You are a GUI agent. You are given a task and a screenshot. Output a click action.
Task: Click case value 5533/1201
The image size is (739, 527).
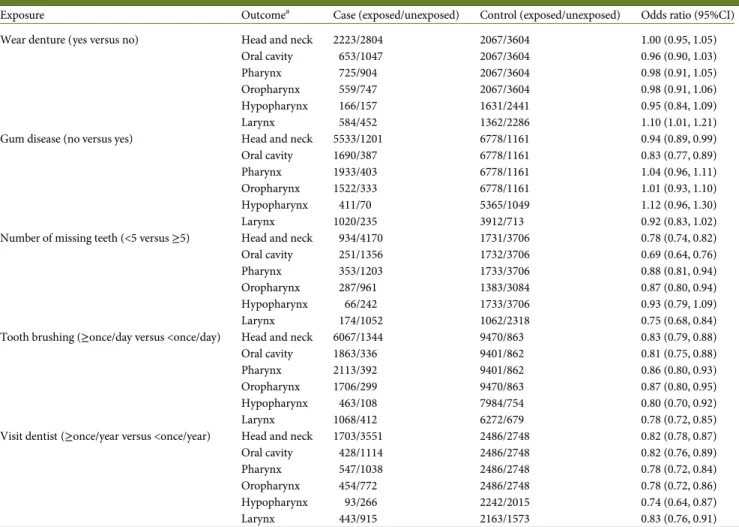[358, 139]
